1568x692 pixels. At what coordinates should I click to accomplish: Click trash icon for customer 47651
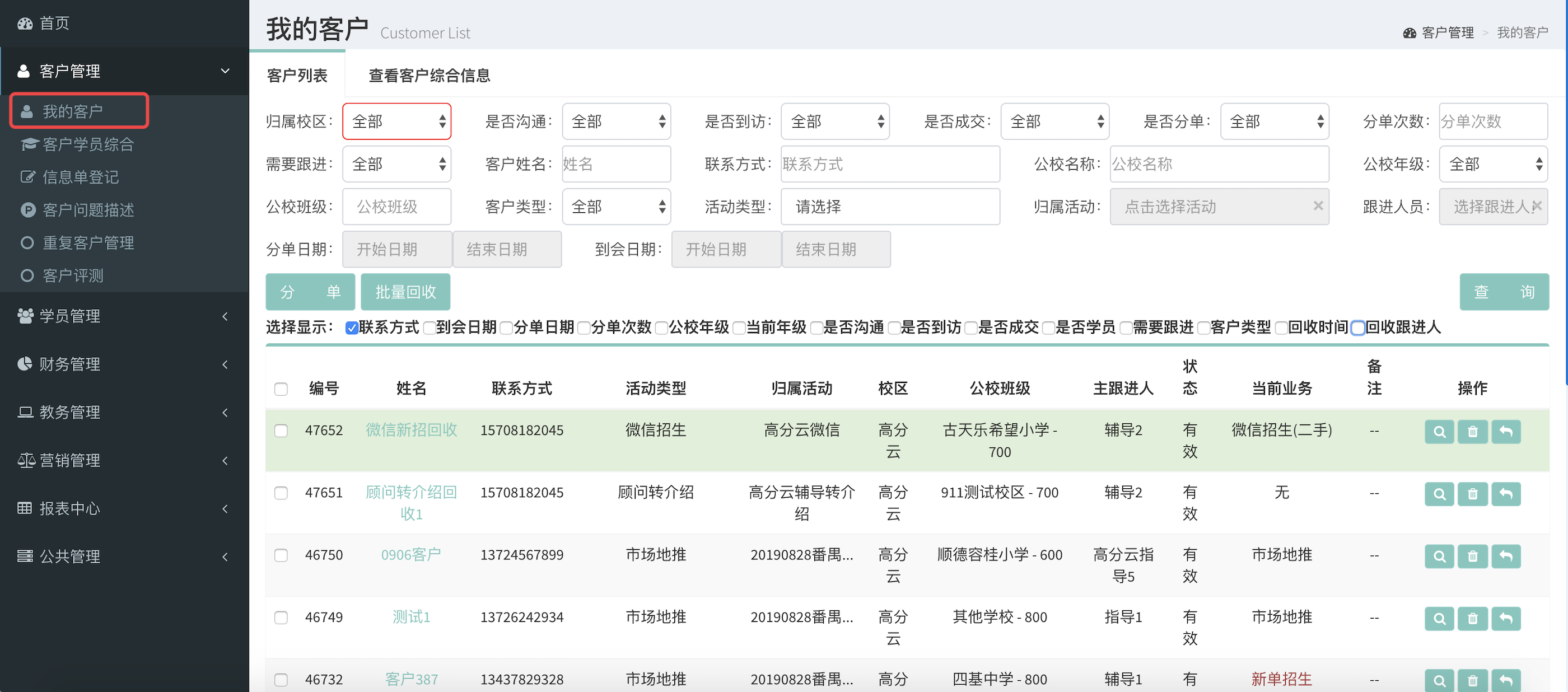(x=1472, y=494)
